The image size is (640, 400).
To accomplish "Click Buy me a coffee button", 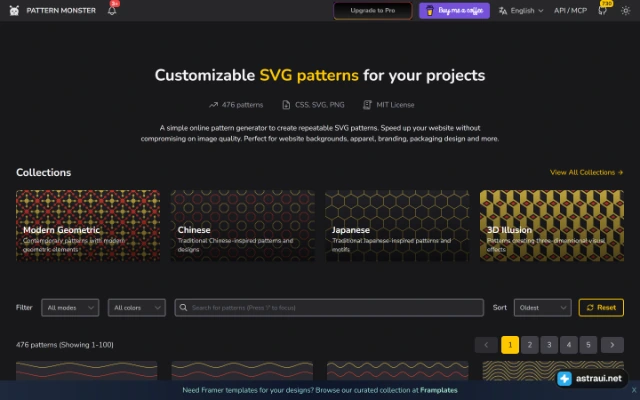I will tap(454, 11).
